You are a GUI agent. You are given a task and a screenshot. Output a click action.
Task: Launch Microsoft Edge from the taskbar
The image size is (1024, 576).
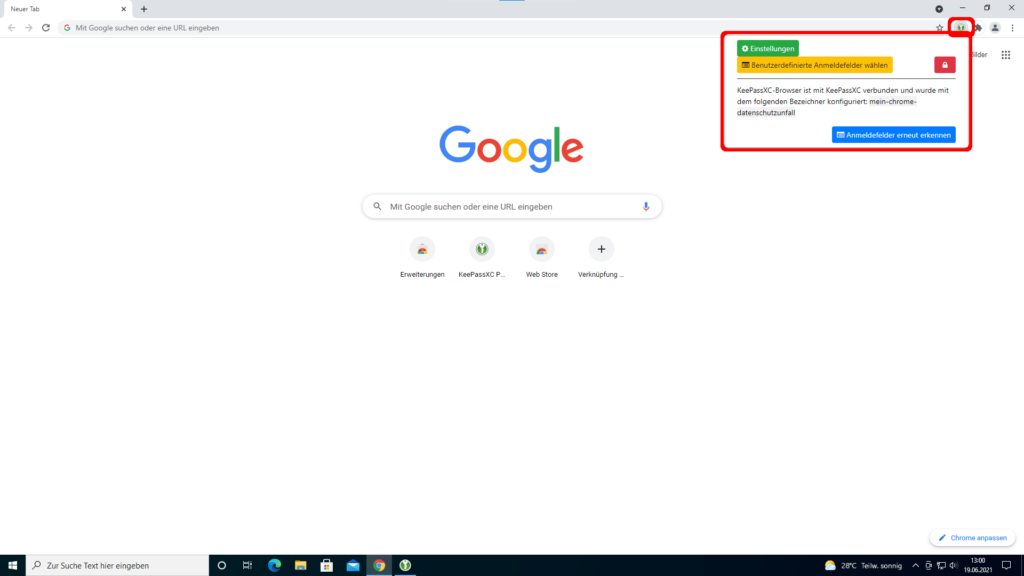click(x=274, y=566)
